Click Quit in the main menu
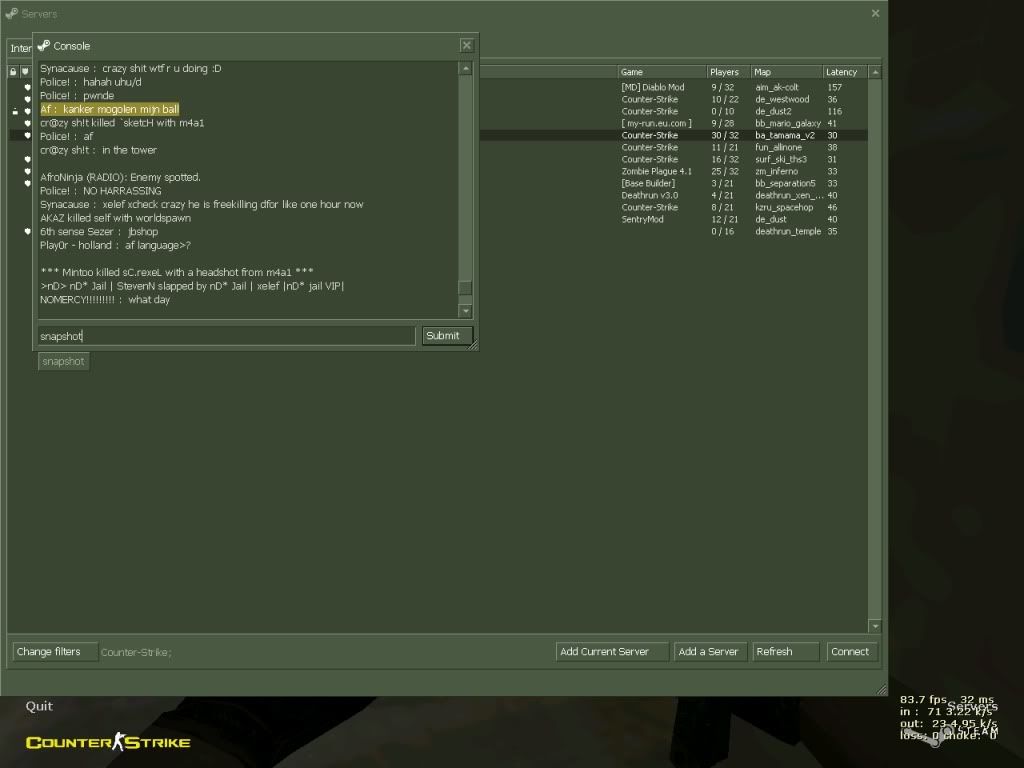The height and width of the screenshot is (768, 1024). coord(39,706)
